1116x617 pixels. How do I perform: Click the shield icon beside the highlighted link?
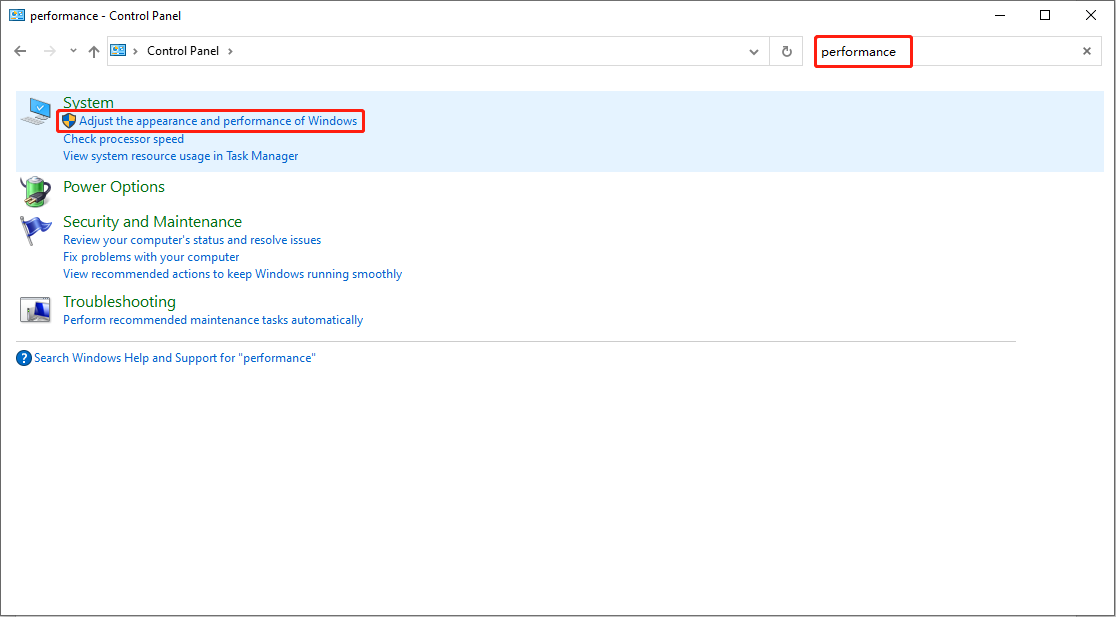pyautogui.click(x=68, y=120)
